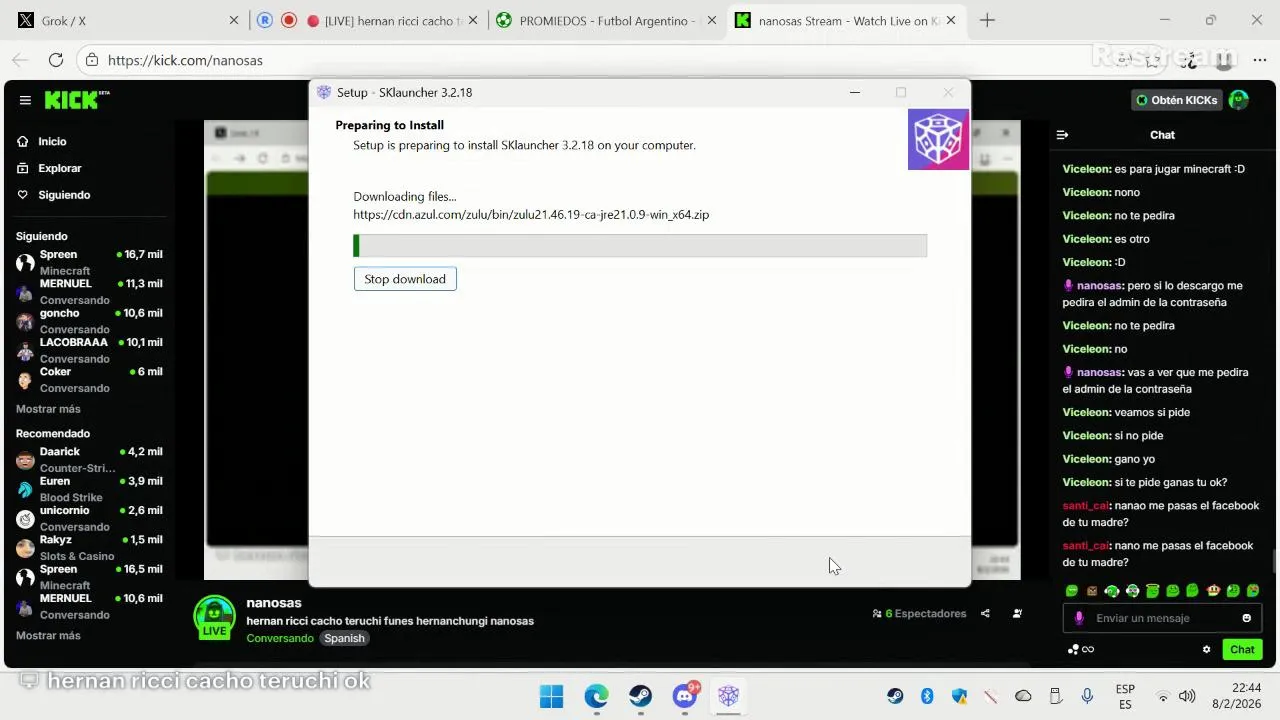
Task: Click Stop download in the SKlauncher setup
Action: [x=405, y=279]
